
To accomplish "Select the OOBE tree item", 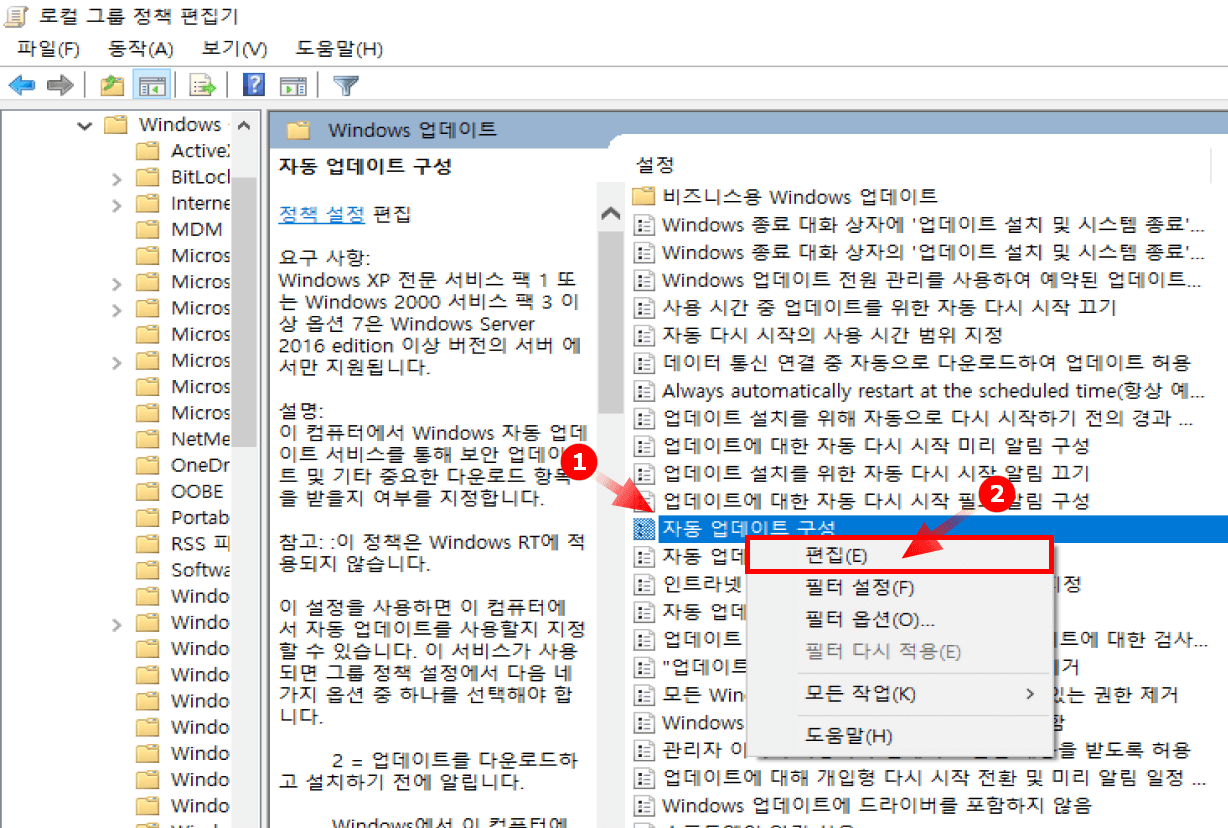I will 198,491.
